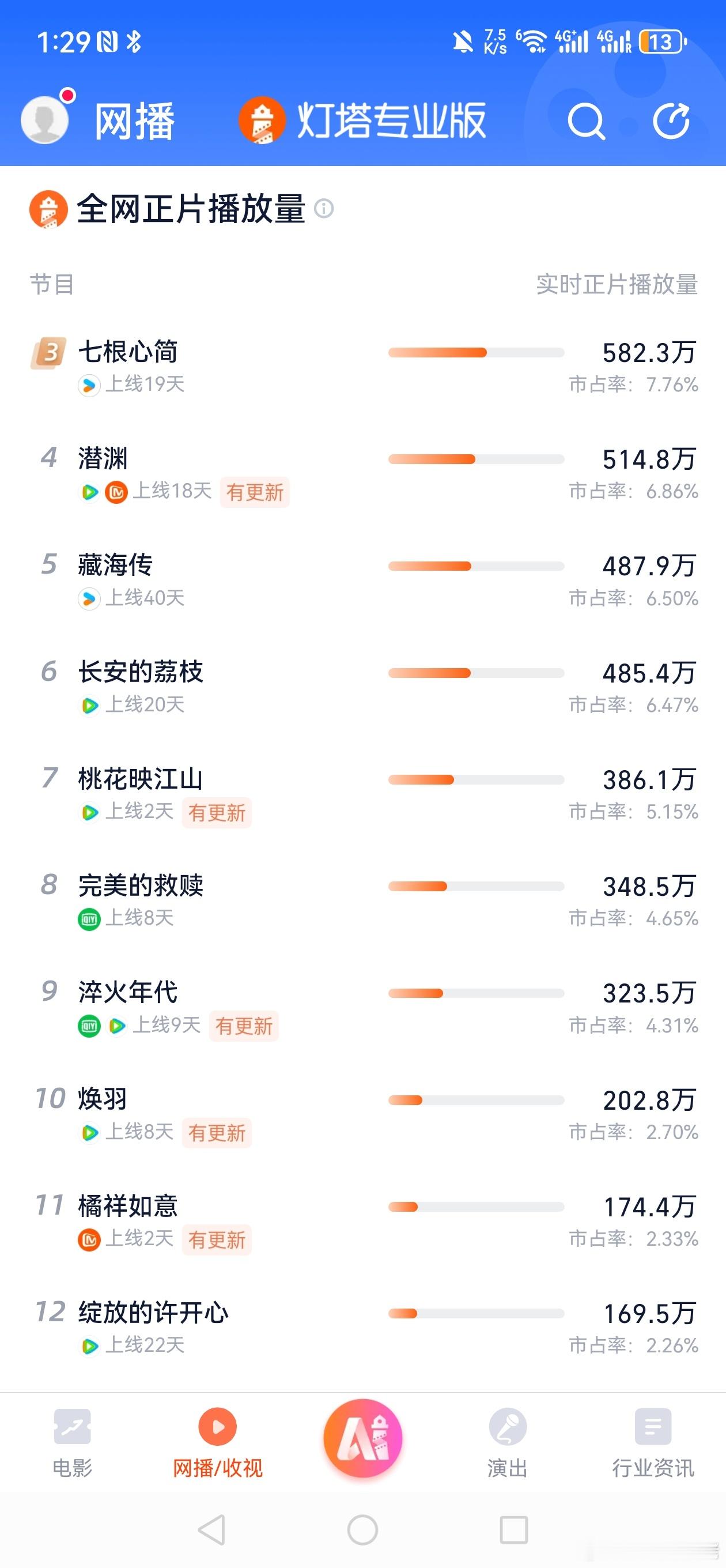Tap the 藏海传 play volume bar
726x1568 pixels.
pyautogui.click(x=476, y=566)
